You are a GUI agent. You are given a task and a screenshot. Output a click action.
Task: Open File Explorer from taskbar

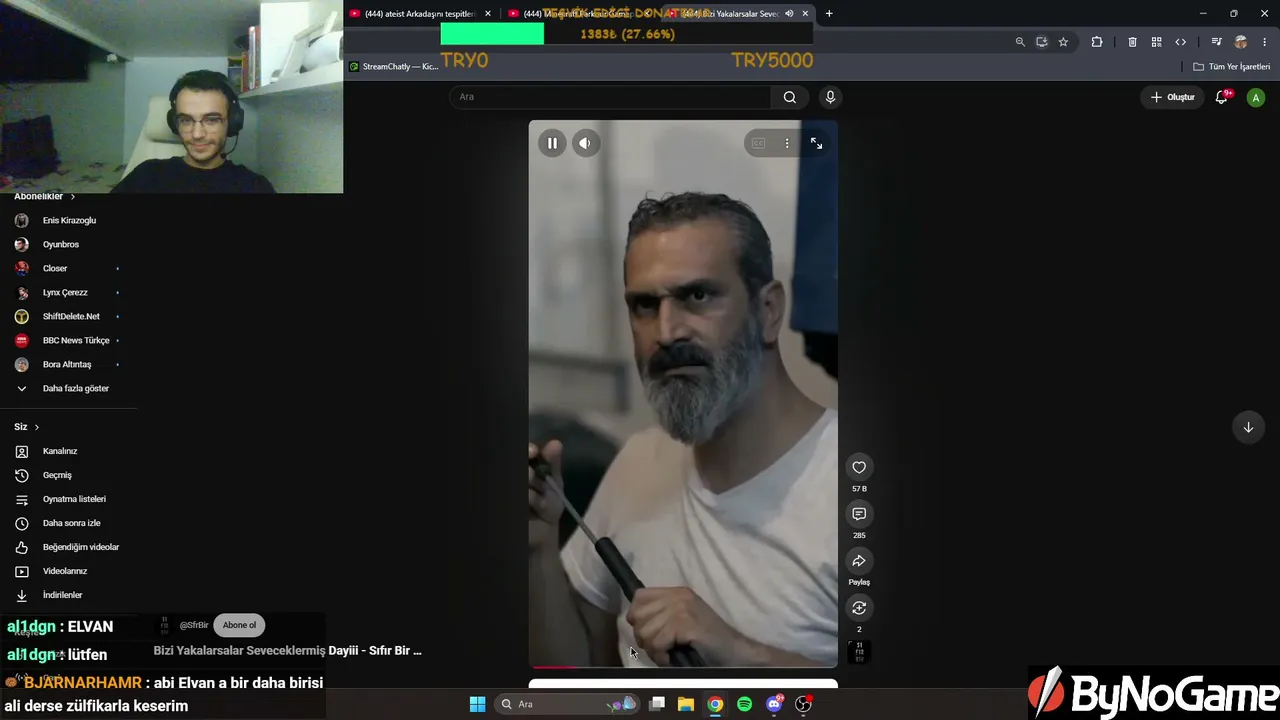686,704
